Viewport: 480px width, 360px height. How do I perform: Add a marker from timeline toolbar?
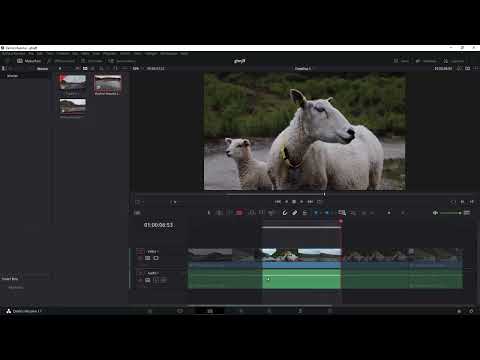[x=327, y=213]
